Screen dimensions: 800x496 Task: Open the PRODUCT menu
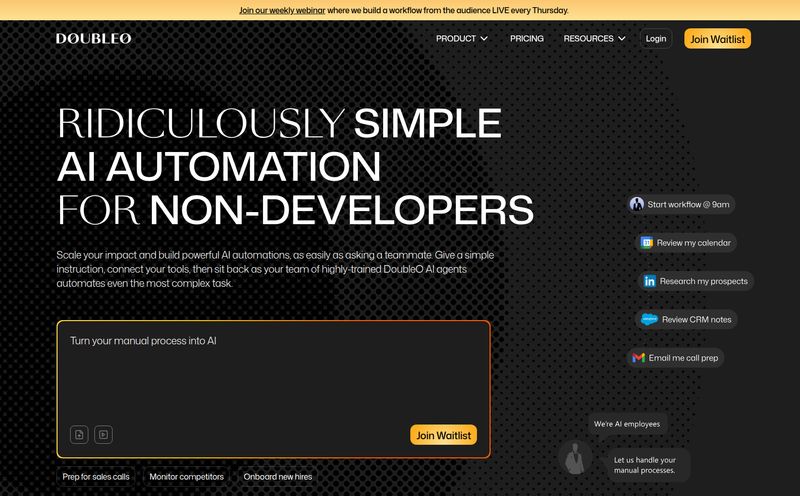[462, 39]
